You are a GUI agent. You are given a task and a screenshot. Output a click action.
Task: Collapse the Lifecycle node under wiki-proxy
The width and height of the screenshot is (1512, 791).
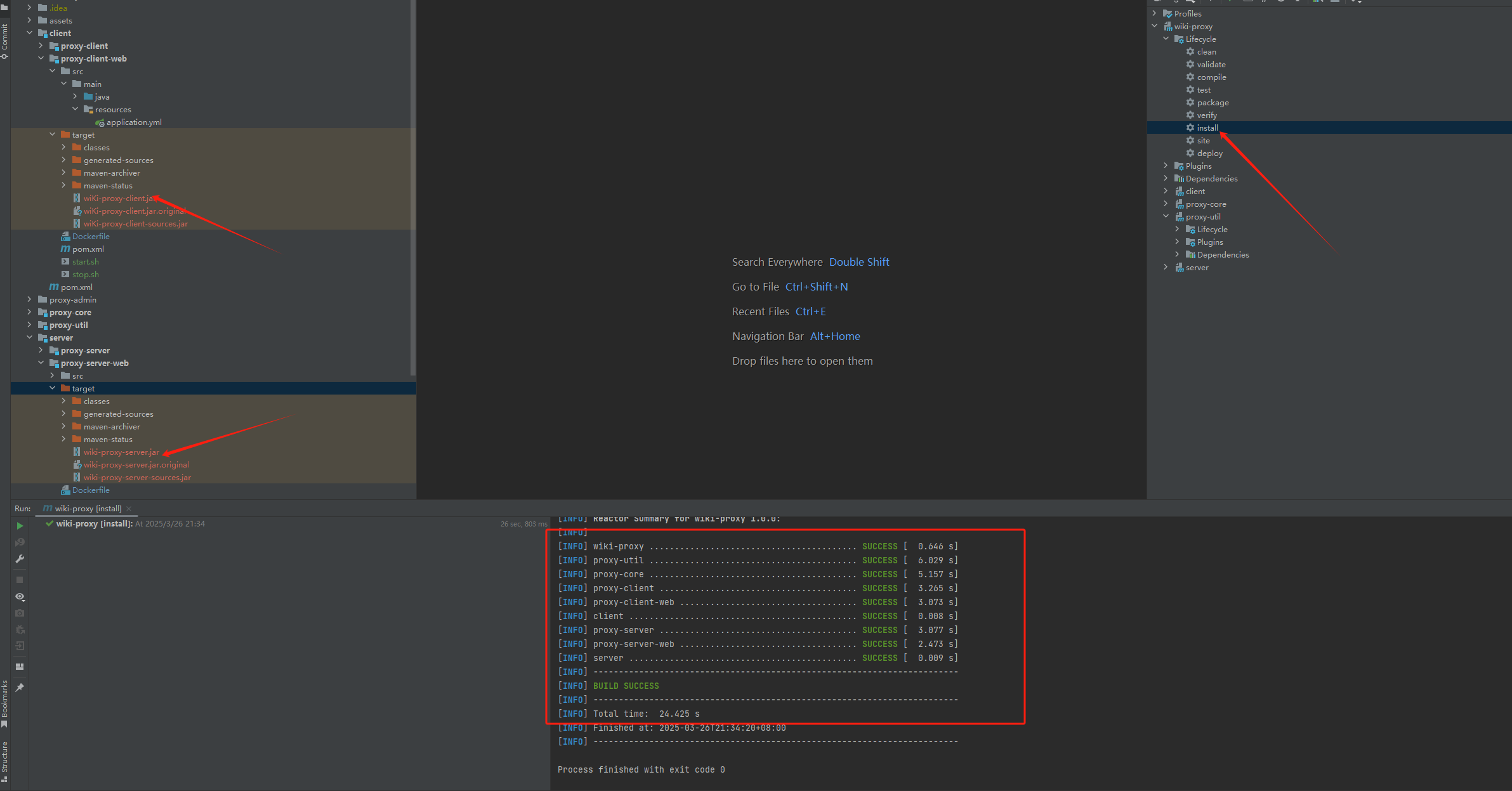tap(1166, 39)
